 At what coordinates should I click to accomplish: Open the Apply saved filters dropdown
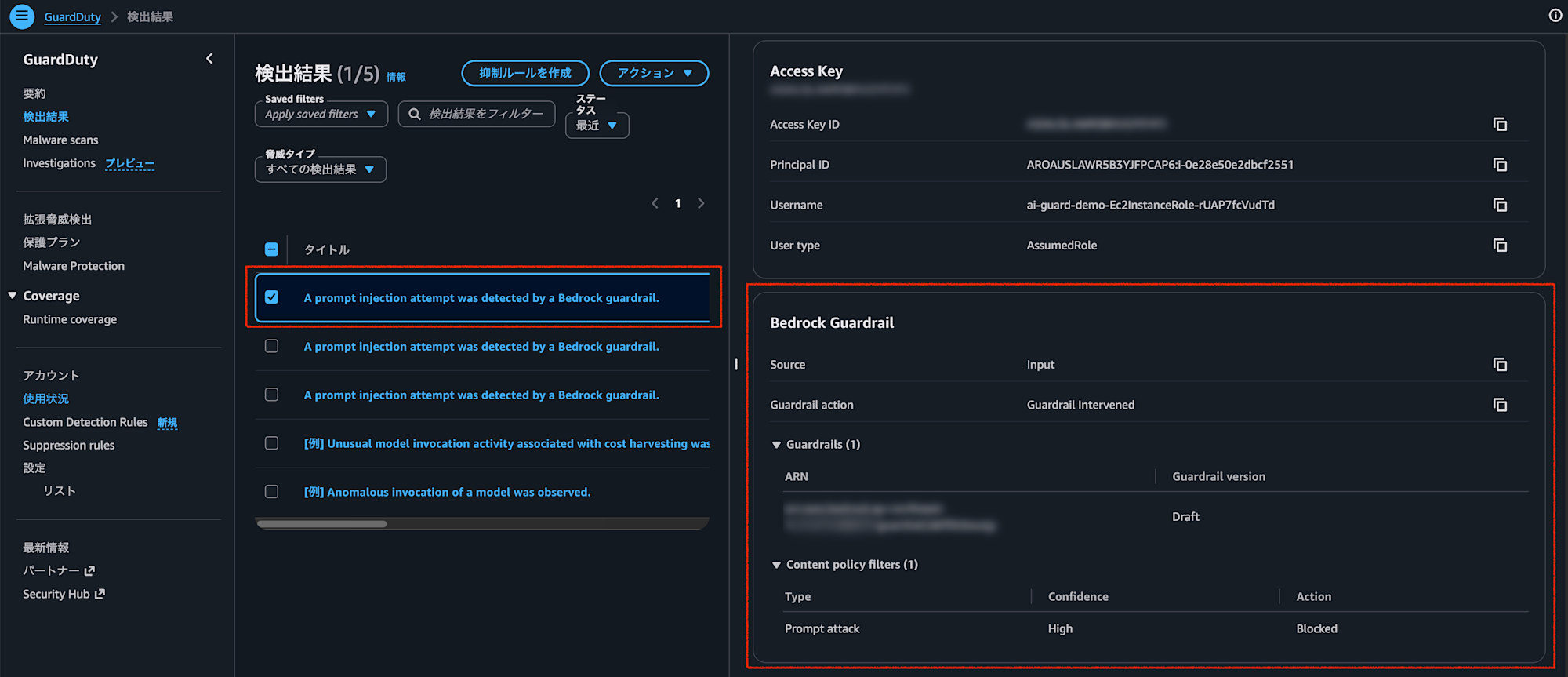pos(321,114)
